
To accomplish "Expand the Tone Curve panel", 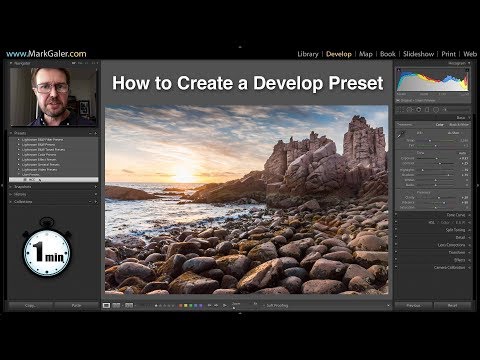I will point(469,215).
